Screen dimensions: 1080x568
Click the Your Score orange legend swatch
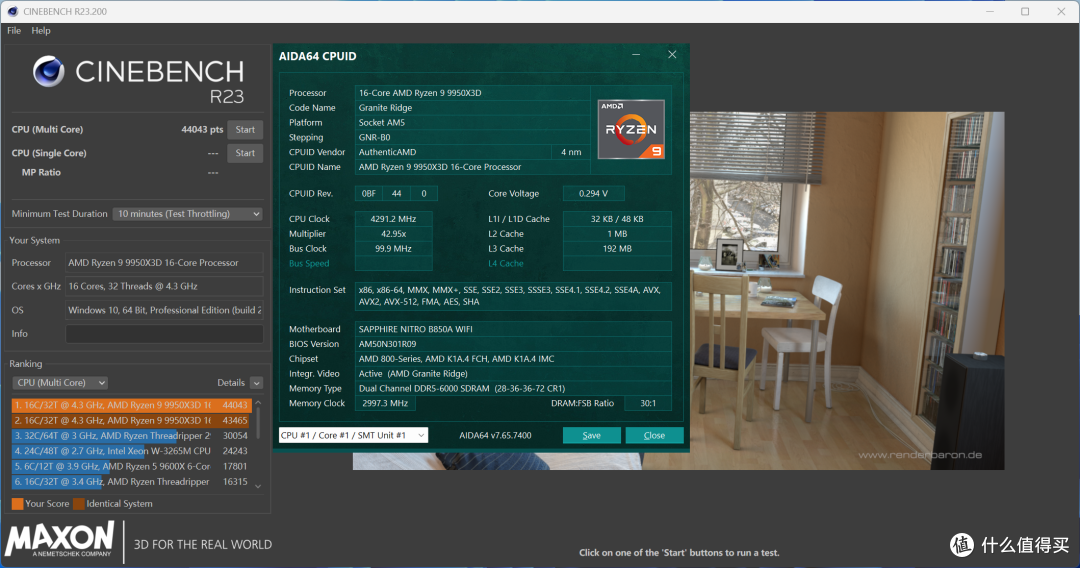[17, 504]
